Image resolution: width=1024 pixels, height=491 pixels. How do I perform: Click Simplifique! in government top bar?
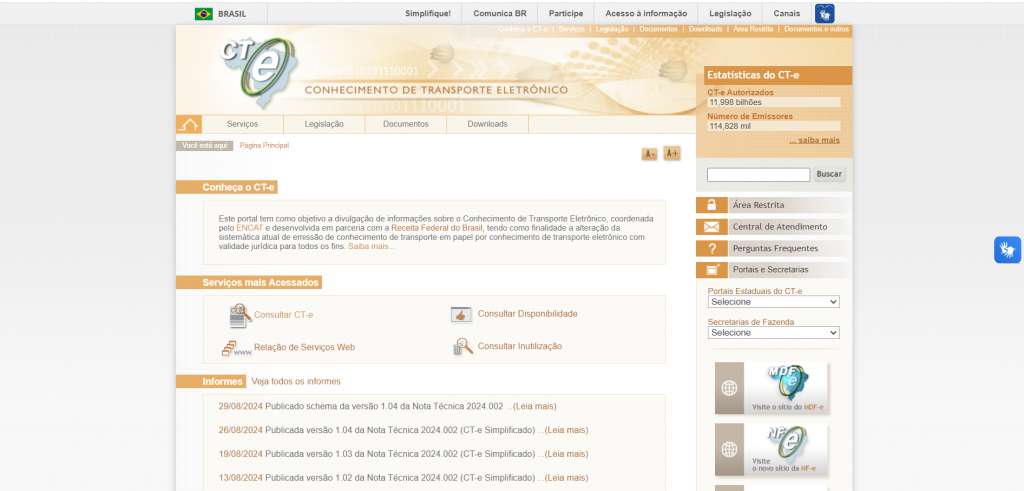click(428, 14)
